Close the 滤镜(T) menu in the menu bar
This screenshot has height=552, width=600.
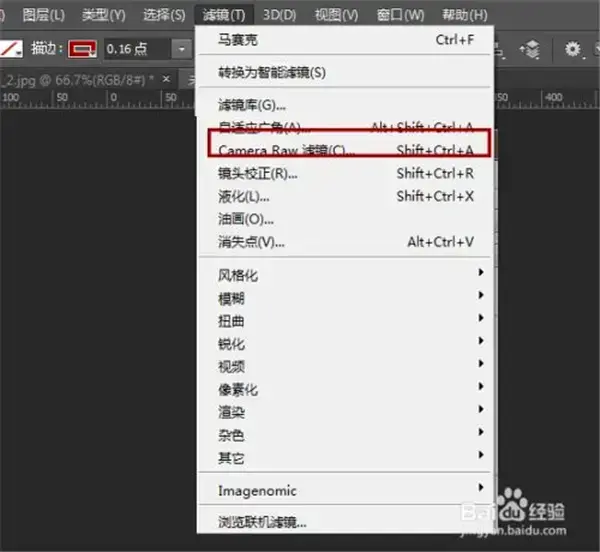224,15
